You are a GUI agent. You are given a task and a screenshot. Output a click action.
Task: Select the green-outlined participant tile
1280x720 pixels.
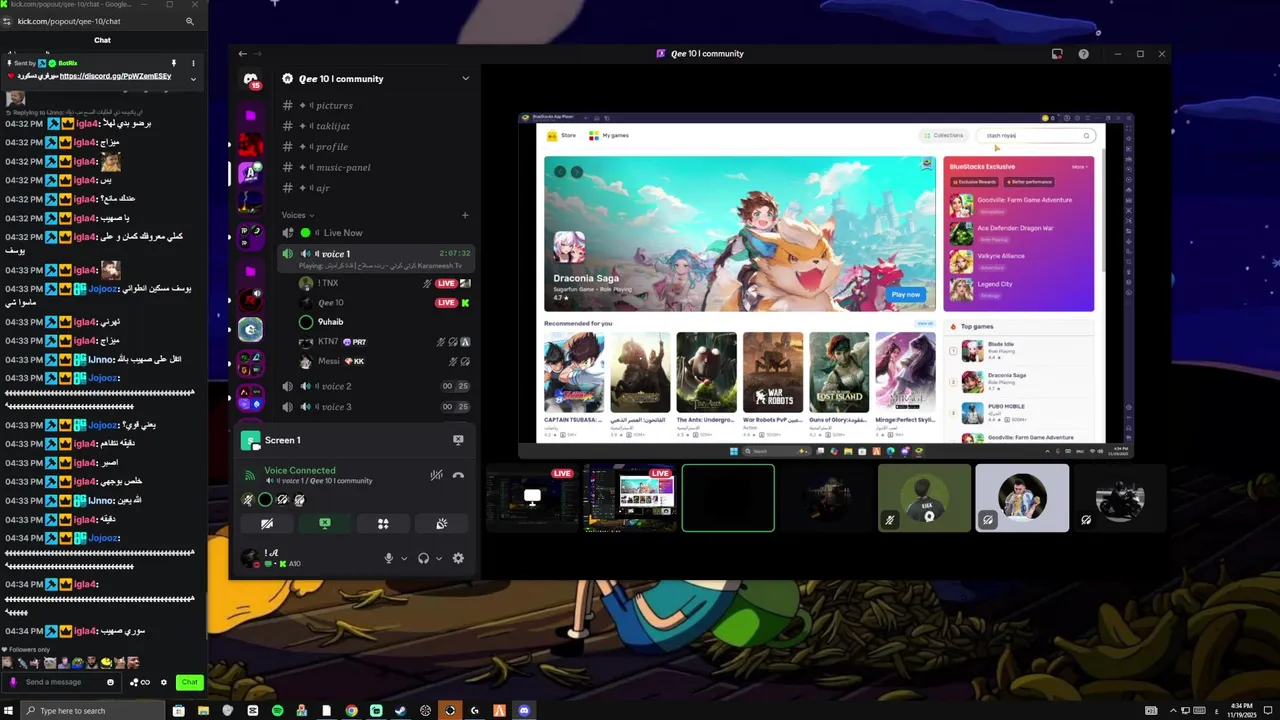point(728,498)
